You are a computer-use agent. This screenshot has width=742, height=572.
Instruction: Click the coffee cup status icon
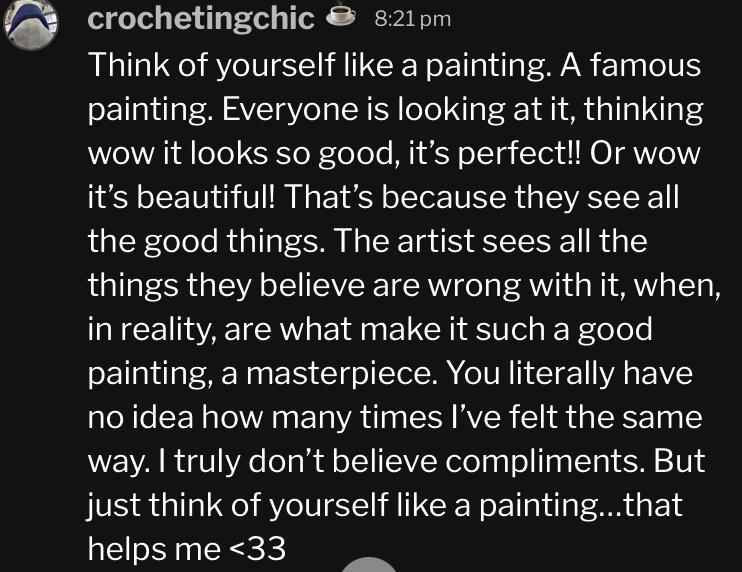coord(341,15)
